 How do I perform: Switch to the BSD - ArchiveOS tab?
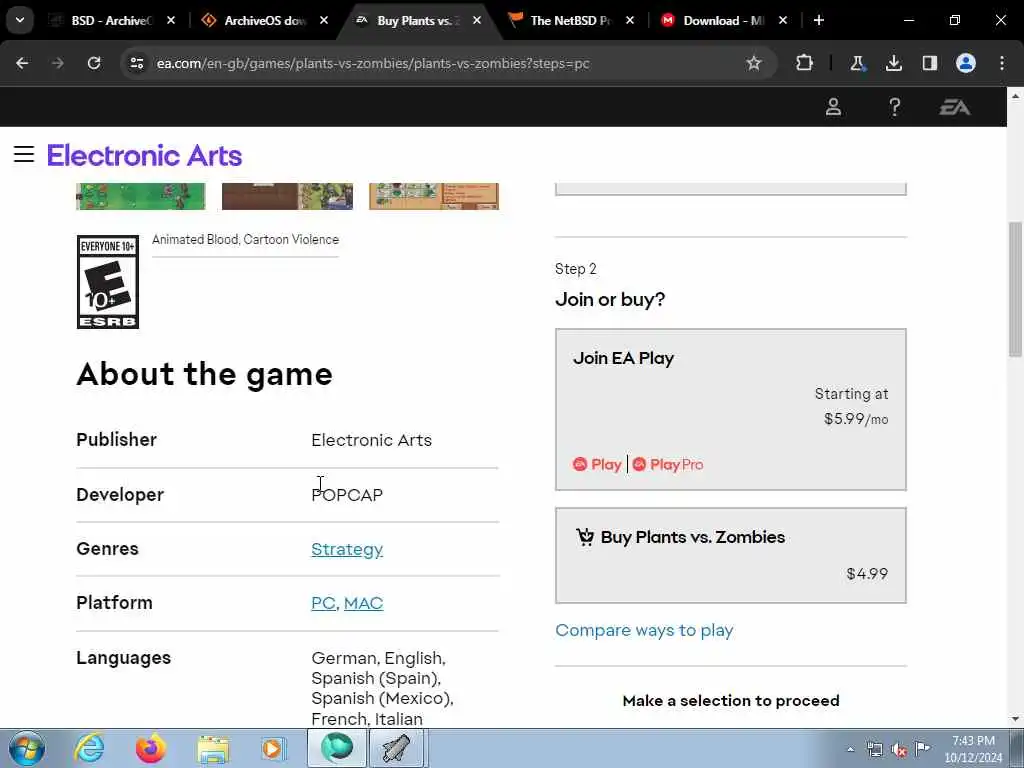[x=111, y=20]
